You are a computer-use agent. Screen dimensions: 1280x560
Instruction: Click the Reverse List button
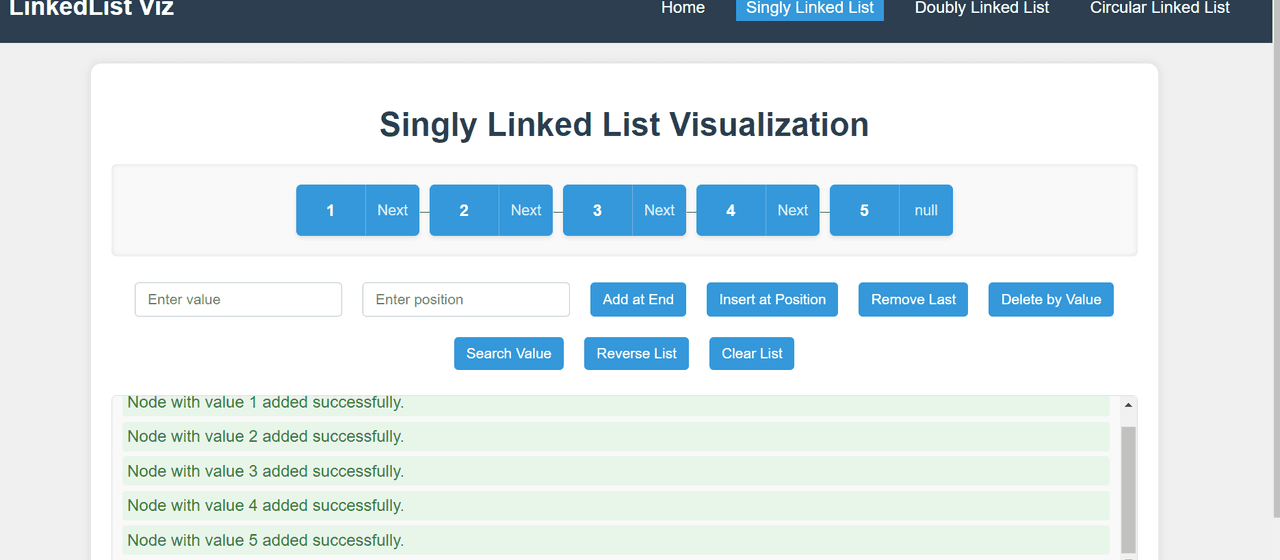coord(636,353)
